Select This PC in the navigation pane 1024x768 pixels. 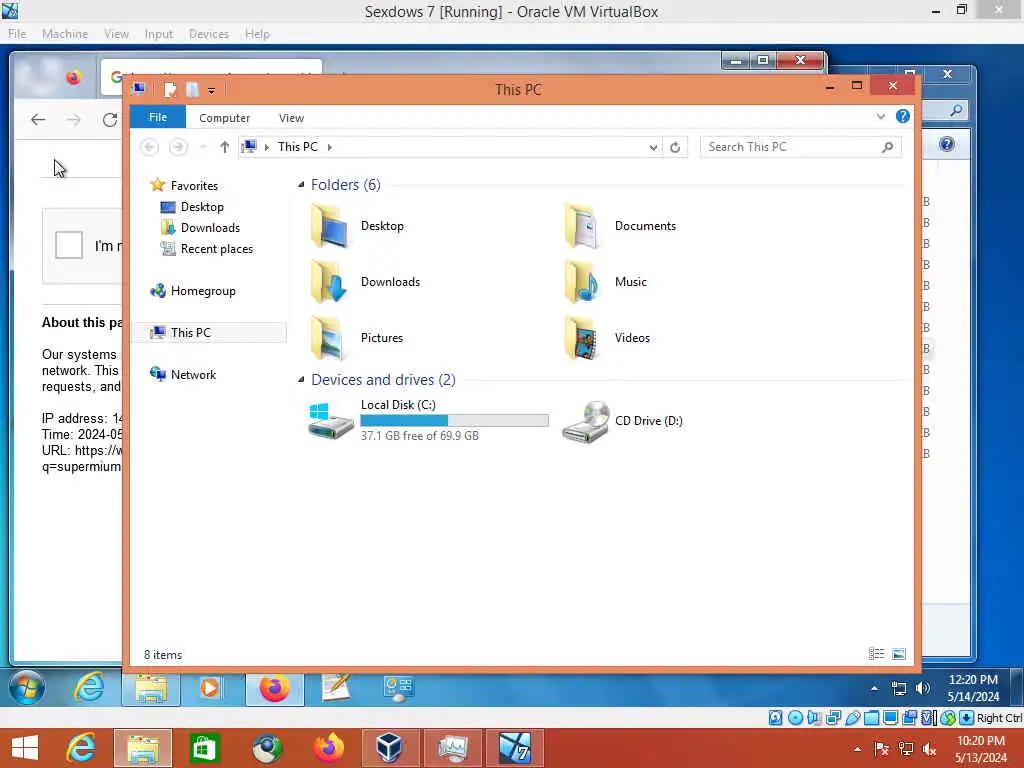(210, 332)
